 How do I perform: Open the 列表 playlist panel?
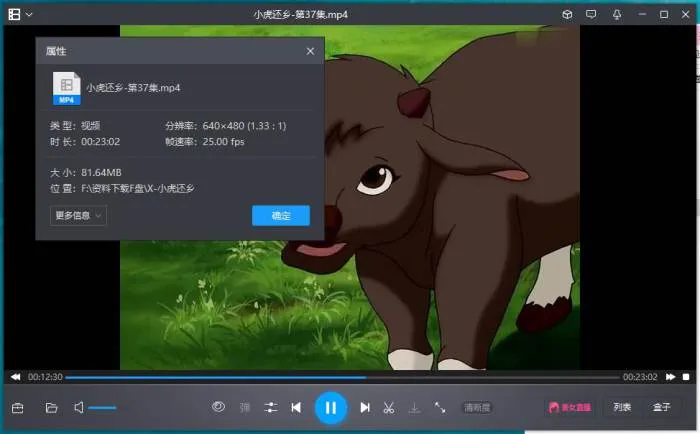[x=622, y=407]
